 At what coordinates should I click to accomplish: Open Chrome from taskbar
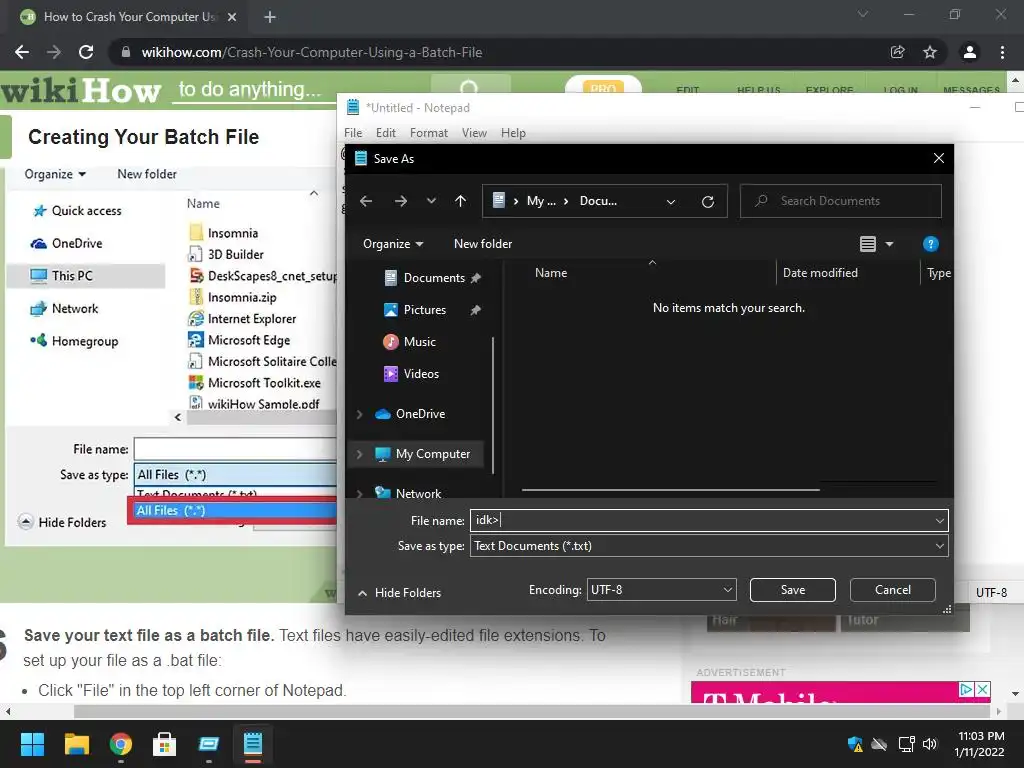click(x=121, y=744)
